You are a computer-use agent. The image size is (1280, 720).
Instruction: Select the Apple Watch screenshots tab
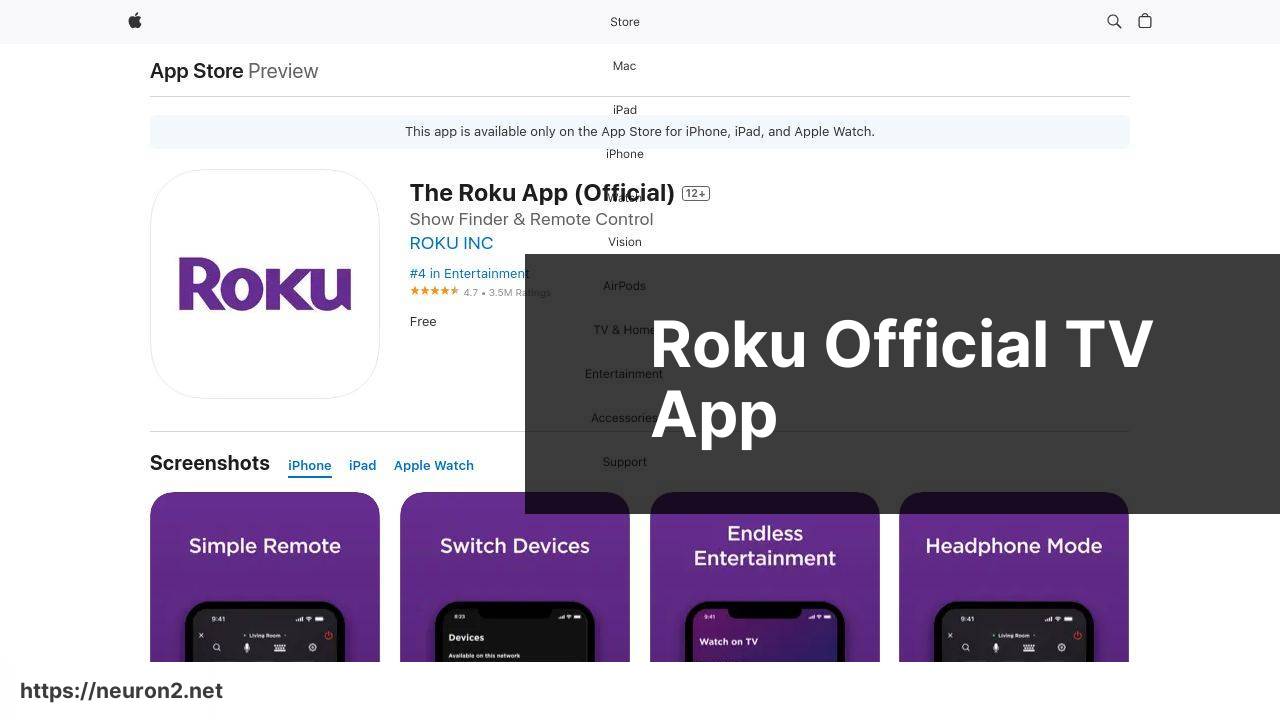(434, 466)
